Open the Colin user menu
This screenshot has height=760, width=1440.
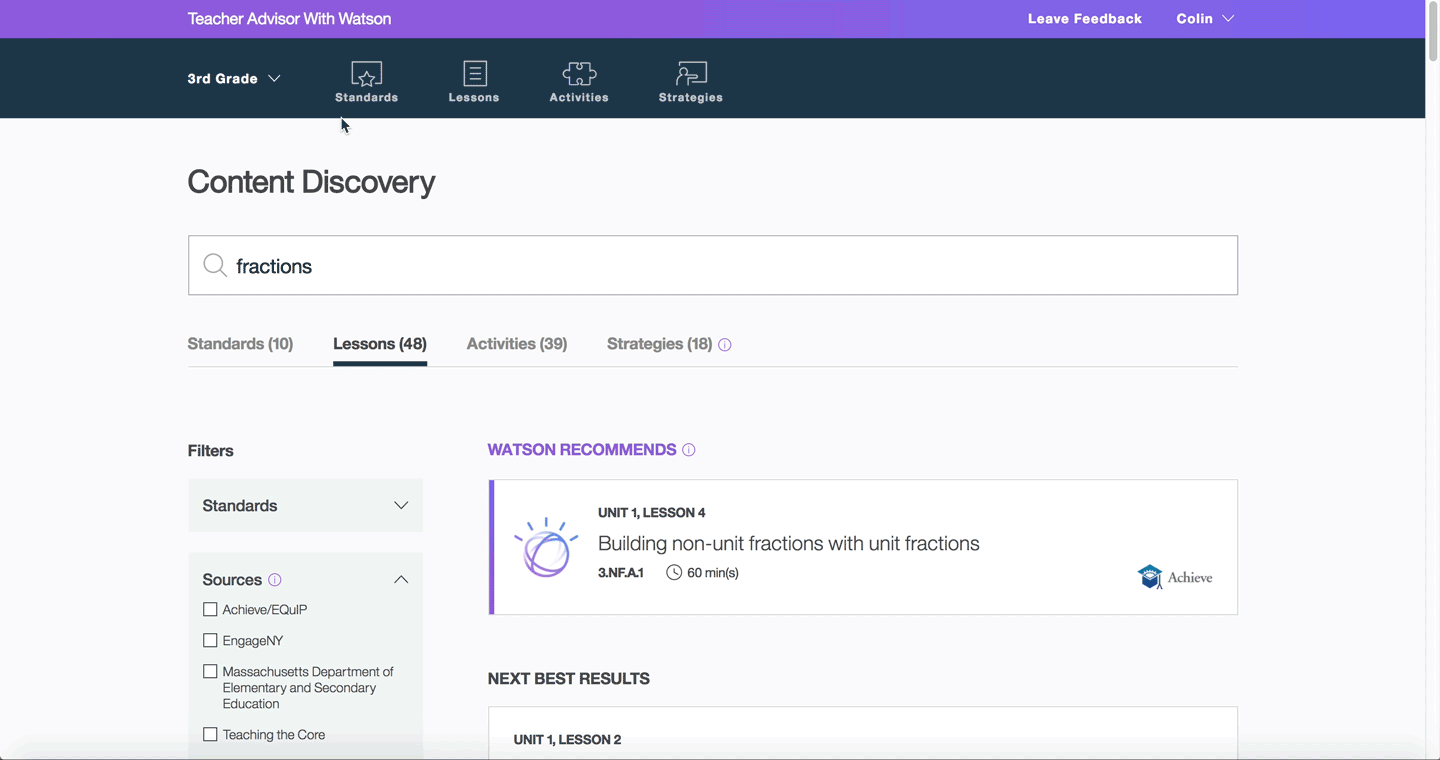click(x=1205, y=19)
